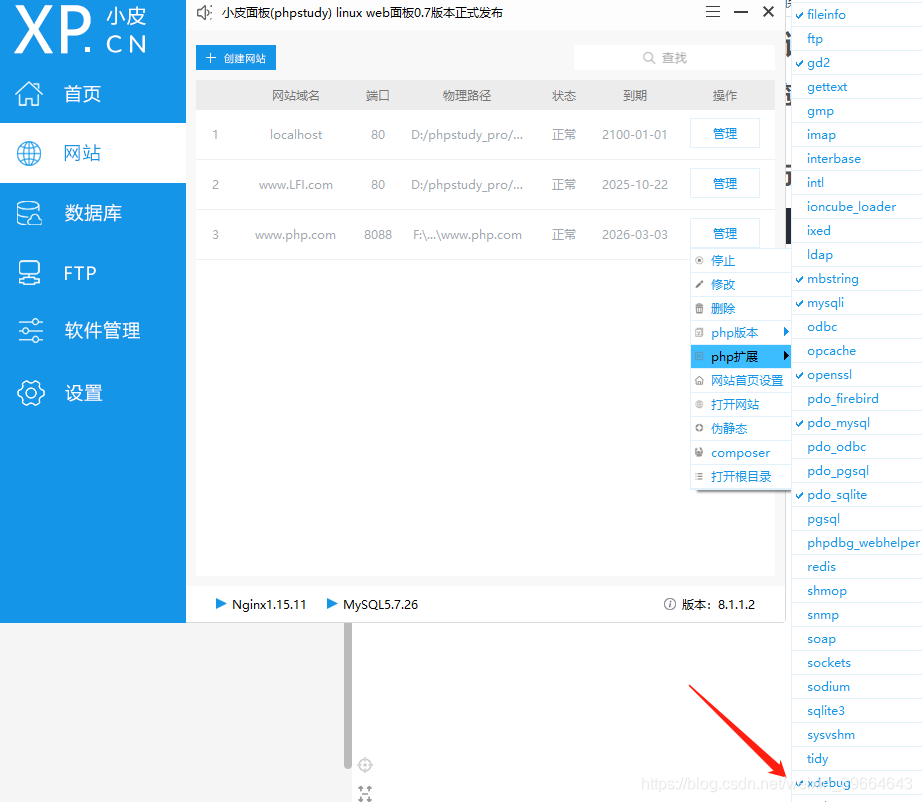The image size is (922, 802).
Task: Expand the php版本 submenu arrow
Action: click(786, 332)
